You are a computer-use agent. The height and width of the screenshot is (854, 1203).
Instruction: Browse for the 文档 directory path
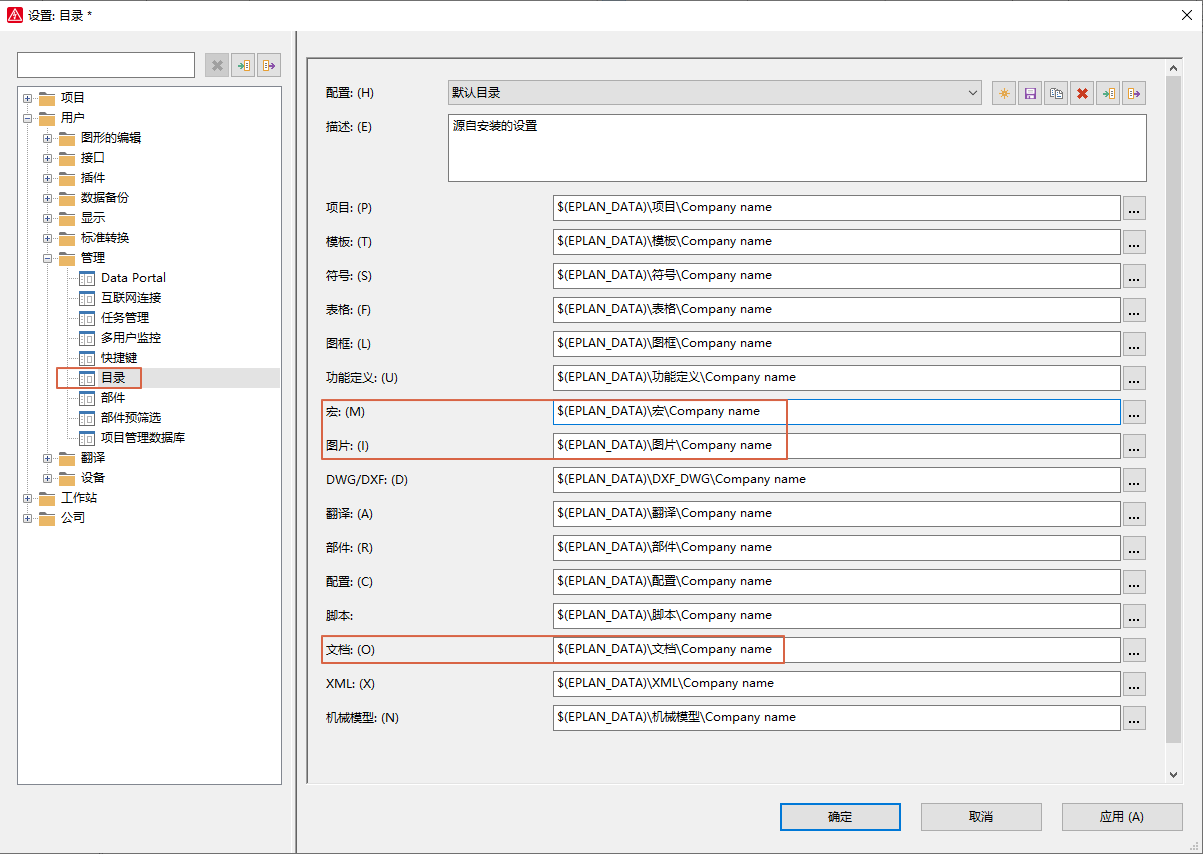(1134, 651)
